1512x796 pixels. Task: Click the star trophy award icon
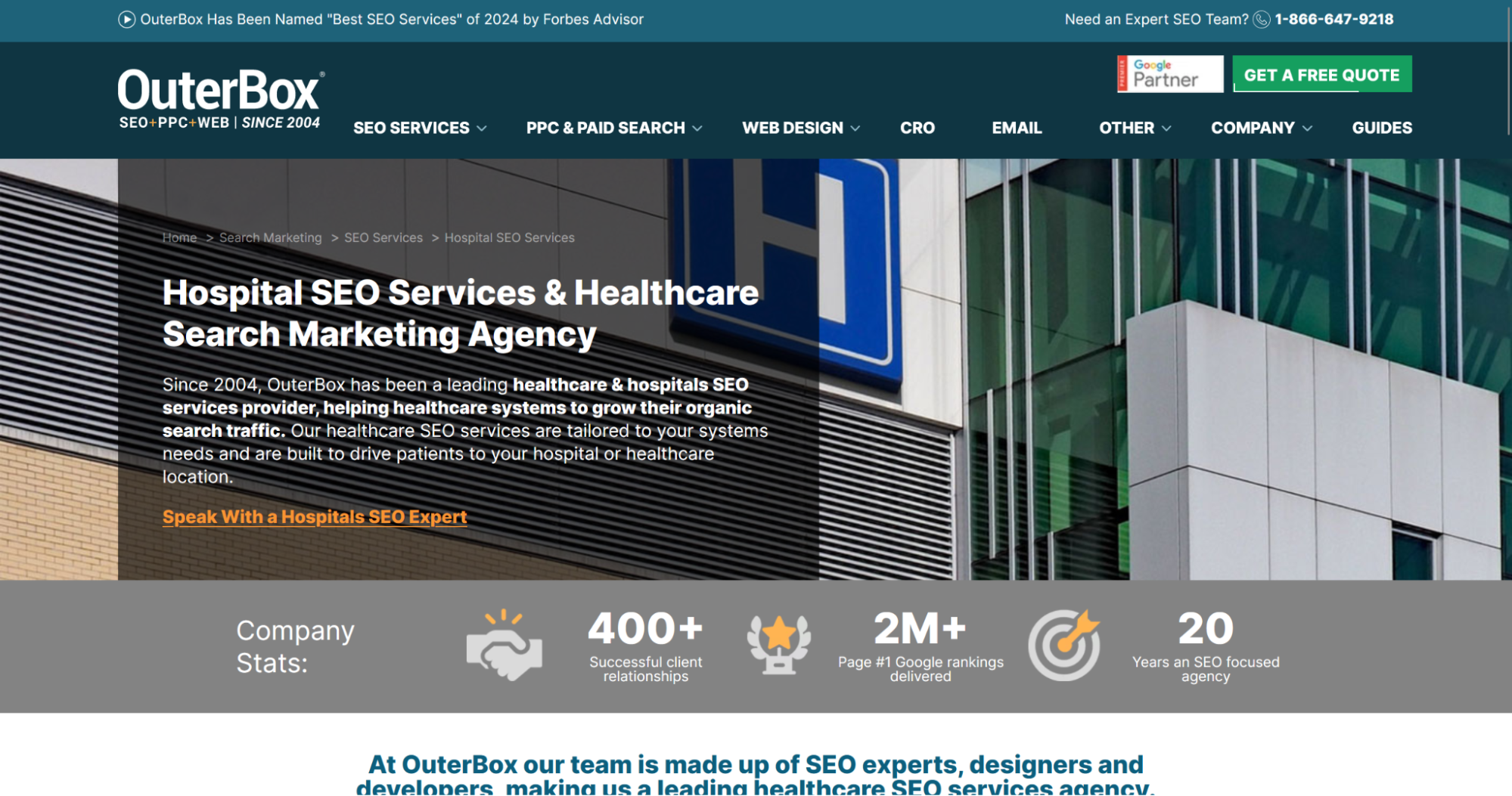779,644
